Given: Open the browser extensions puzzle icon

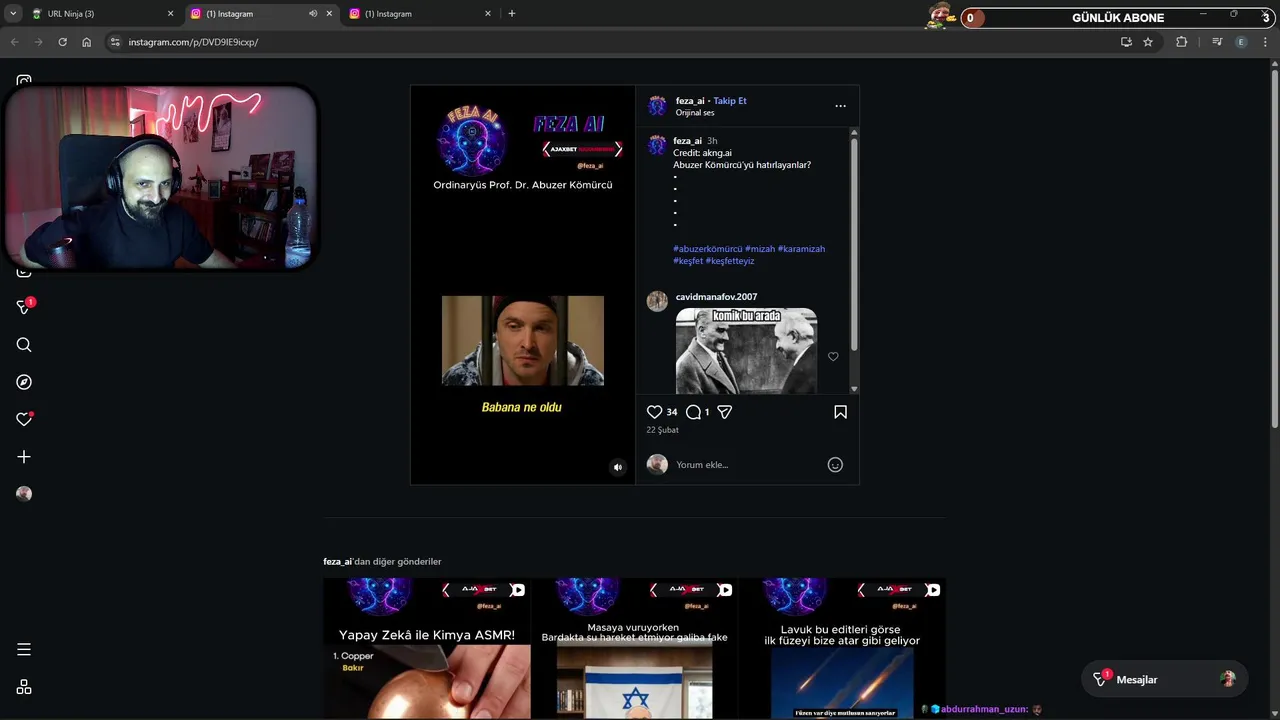Looking at the screenshot, I should 1181,42.
